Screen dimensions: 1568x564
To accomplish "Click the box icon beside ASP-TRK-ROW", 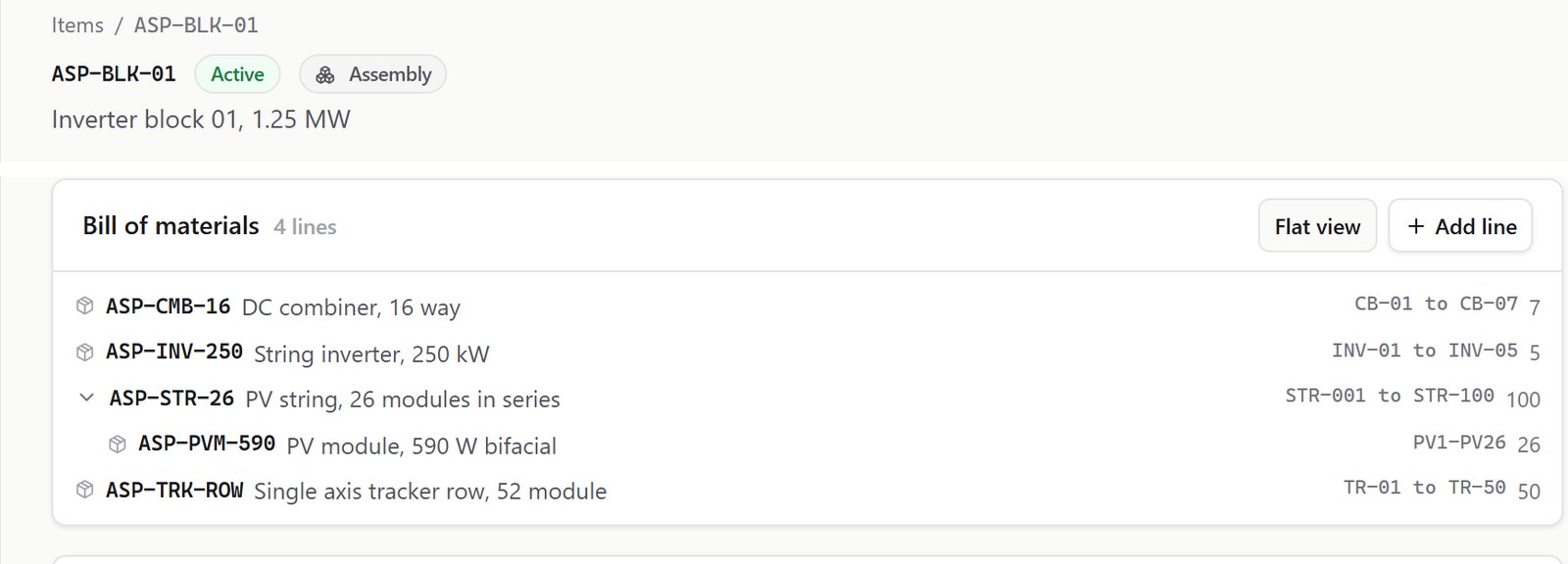I will click(x=85, y=490).
